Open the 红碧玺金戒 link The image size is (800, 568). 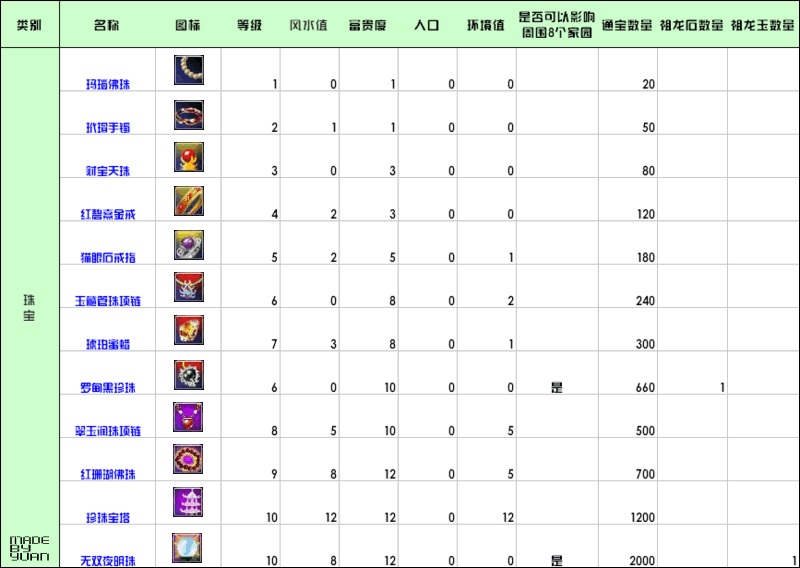[x=108, y=214]
